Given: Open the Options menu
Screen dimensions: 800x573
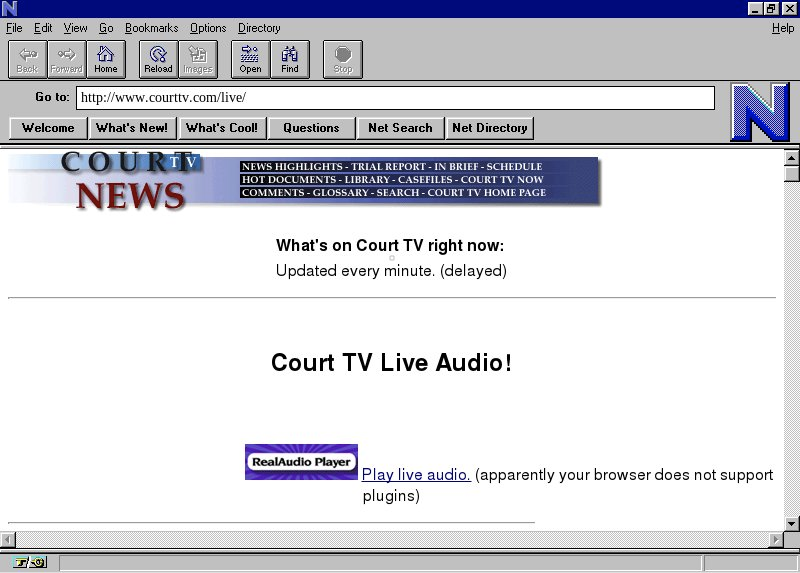Looking at the screenshot, I should (208, 28).
